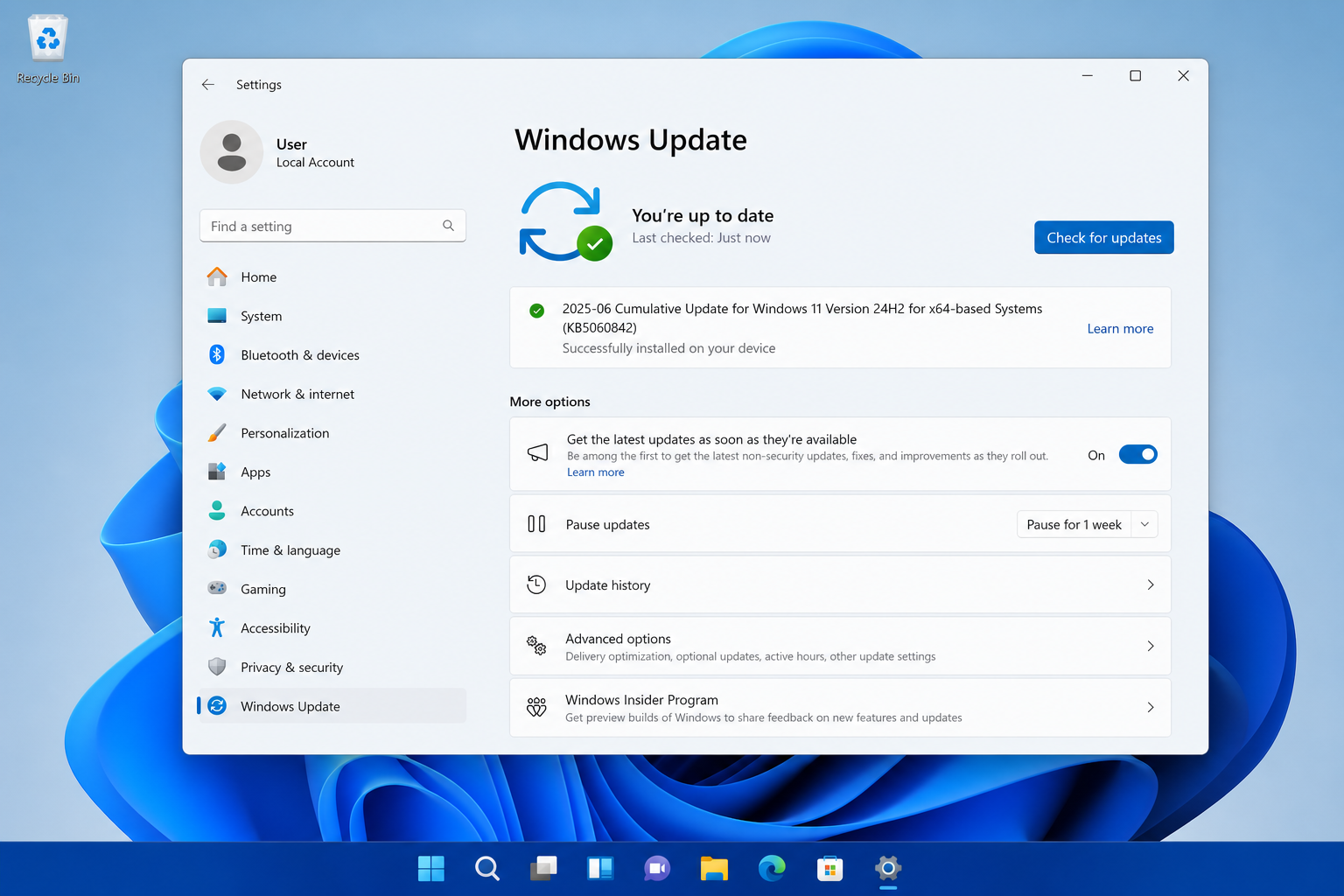Click the Apps icon in sidebar
The width and height of the screenshot is (1344, 896).
click(217, 472)
